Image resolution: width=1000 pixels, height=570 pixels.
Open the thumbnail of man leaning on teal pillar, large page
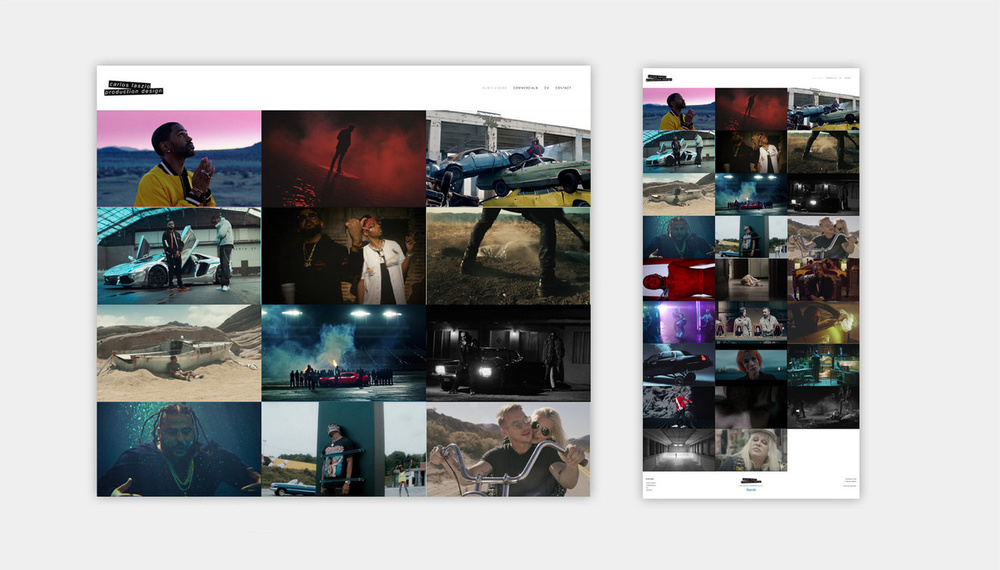click(344, 449)
